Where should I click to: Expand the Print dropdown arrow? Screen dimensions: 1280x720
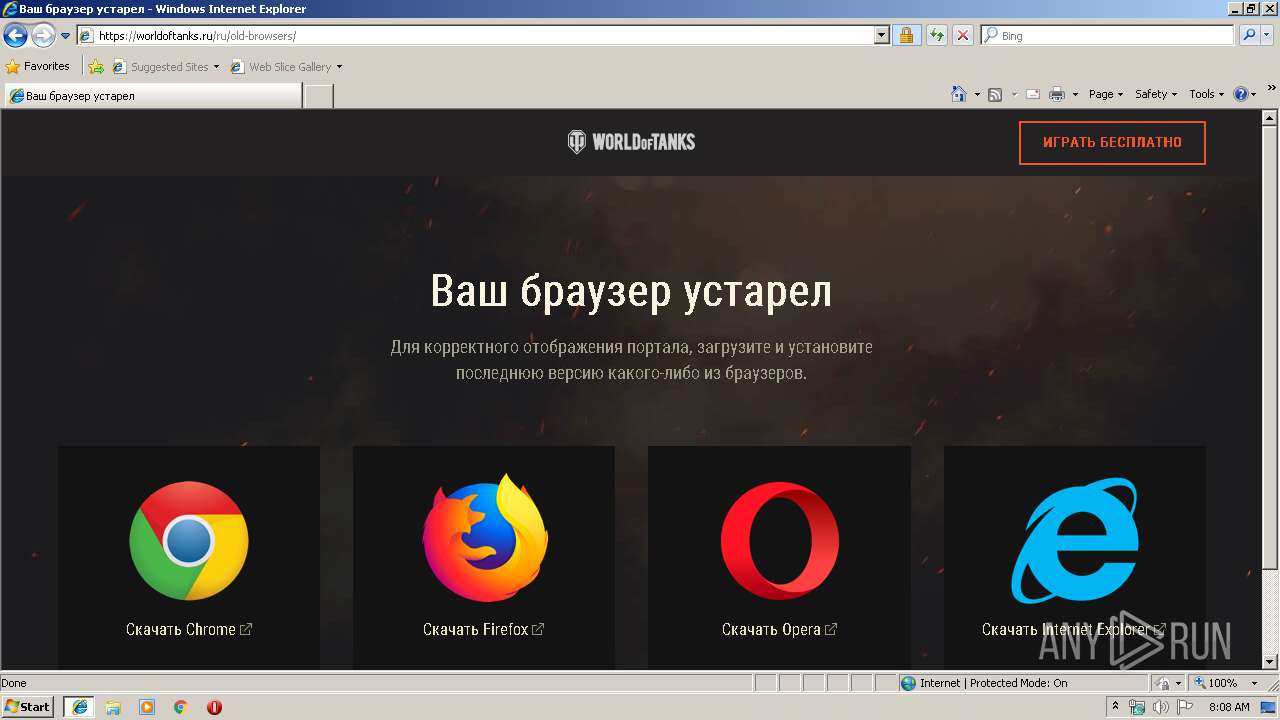point(1075,94)
